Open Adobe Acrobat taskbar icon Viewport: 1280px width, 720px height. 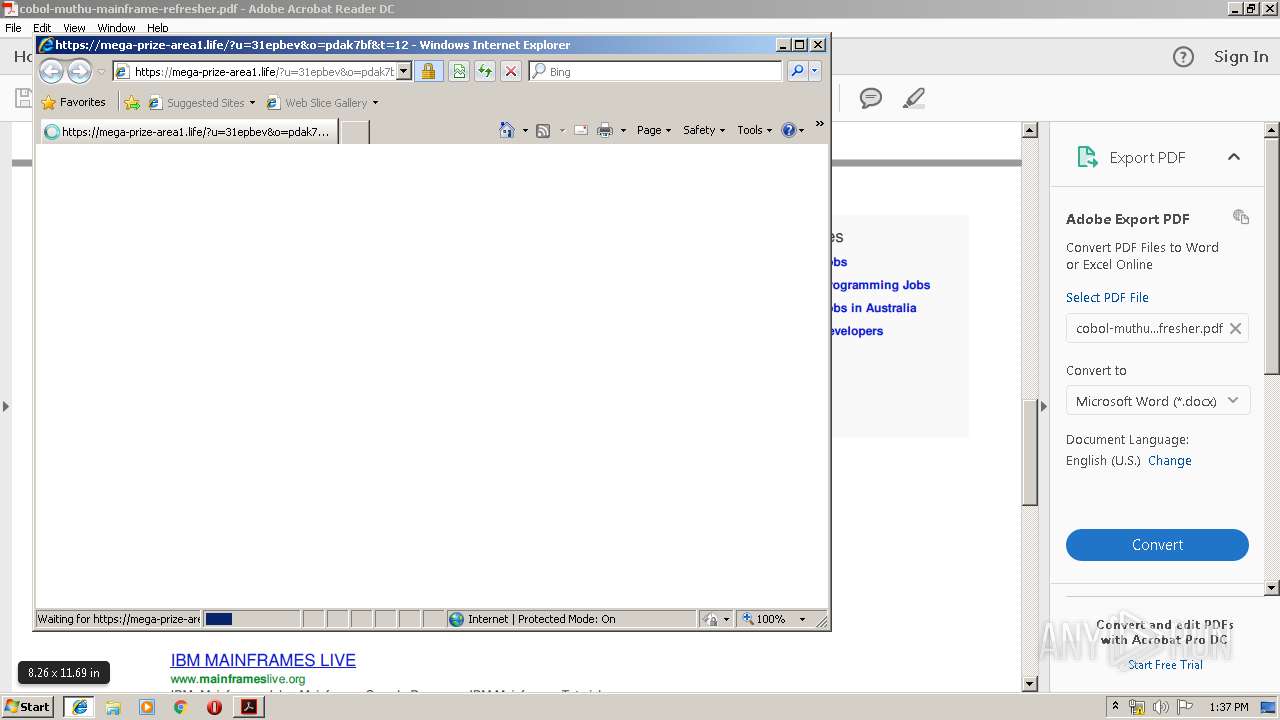[x=248, y=706]
